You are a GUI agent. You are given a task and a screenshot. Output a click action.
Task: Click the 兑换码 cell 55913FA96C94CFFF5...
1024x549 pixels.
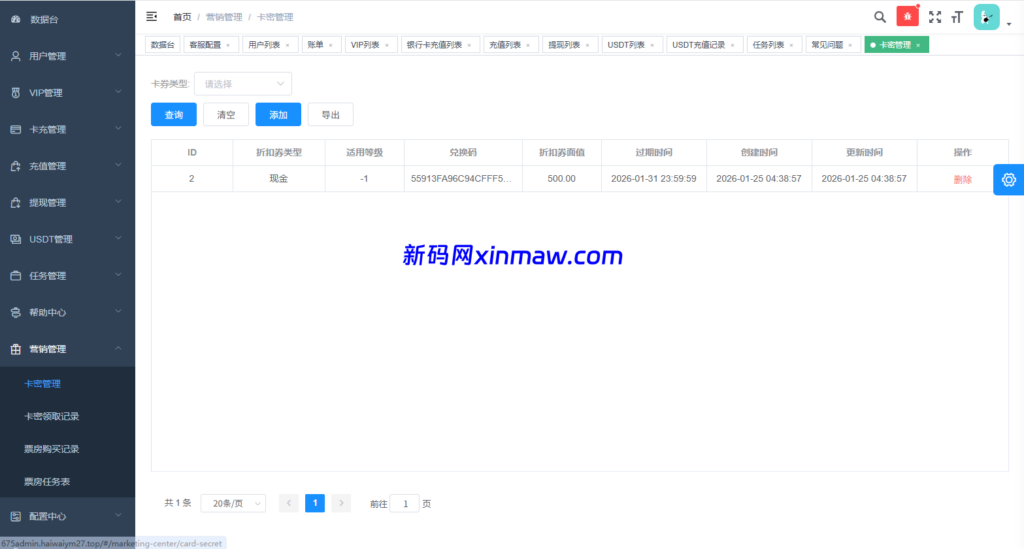461,178
